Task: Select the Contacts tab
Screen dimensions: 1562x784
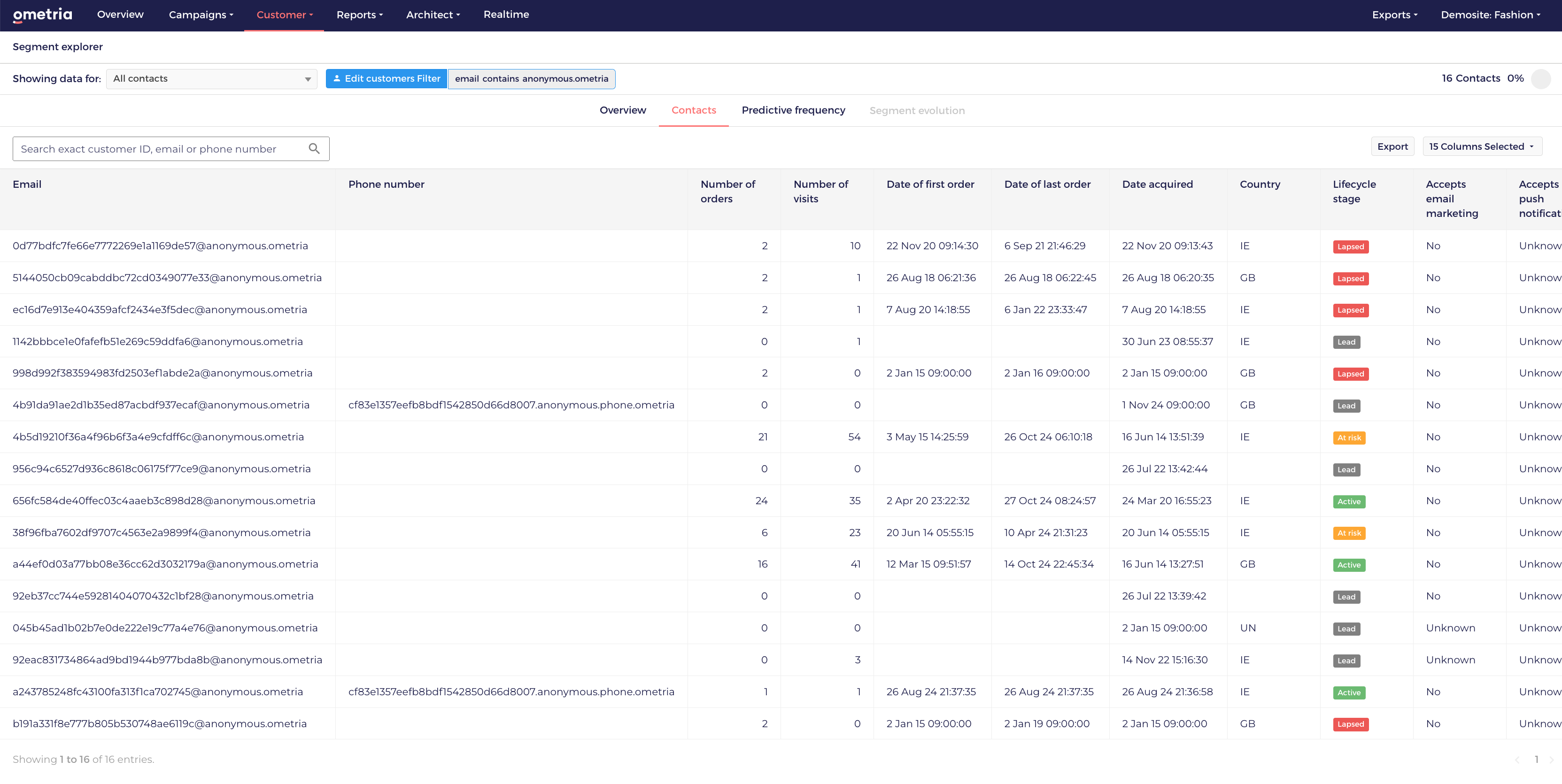Action: pos(694,110)
